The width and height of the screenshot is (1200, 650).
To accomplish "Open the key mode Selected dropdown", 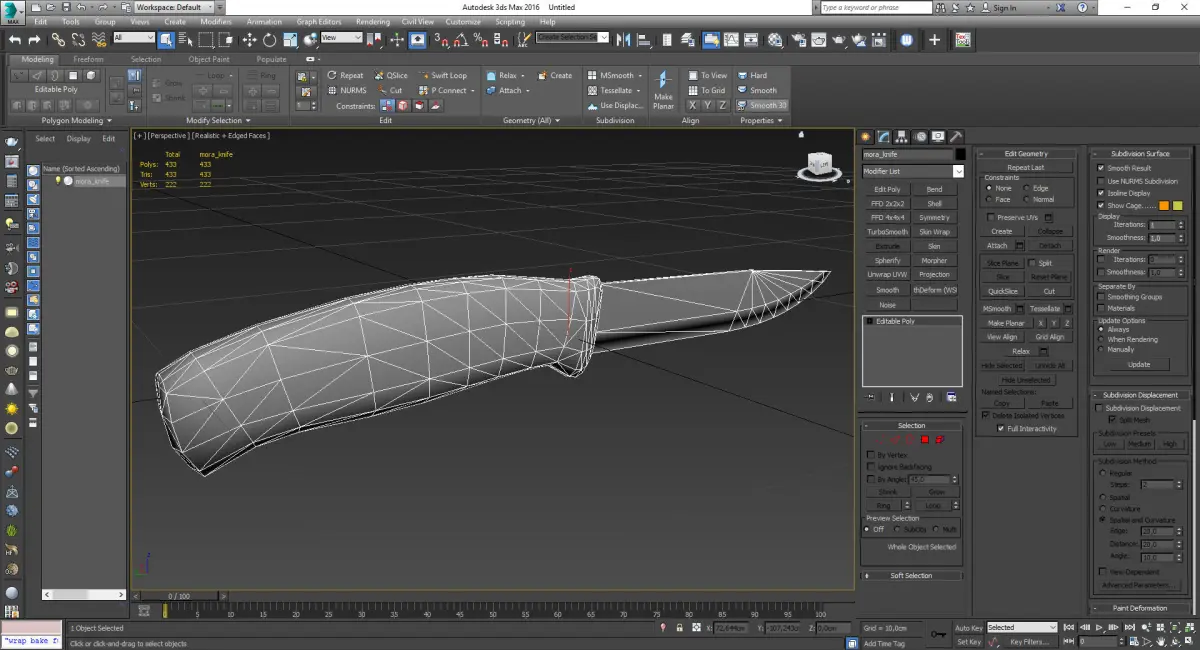I will 1022,628.
